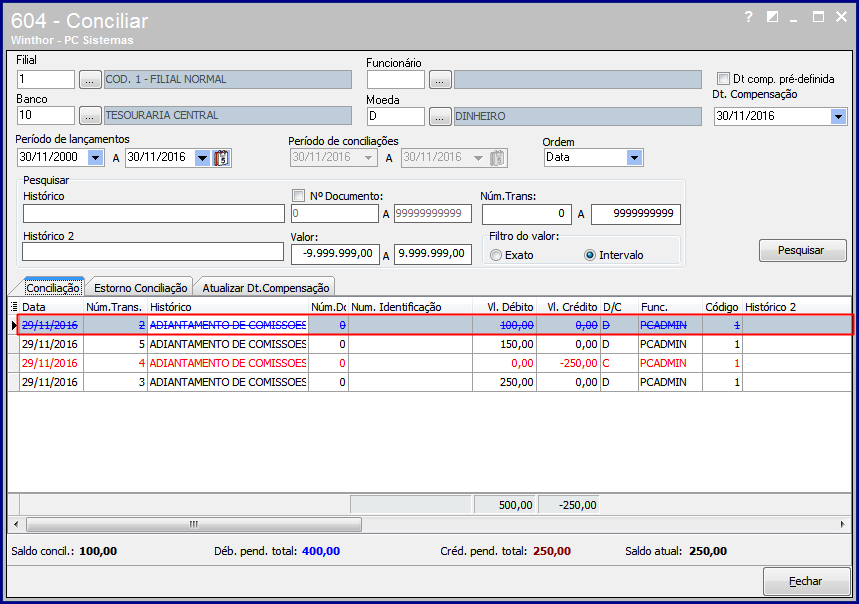Click the Fechar button
This screenshot has height=604, width=859.
[x=805, y=581]
